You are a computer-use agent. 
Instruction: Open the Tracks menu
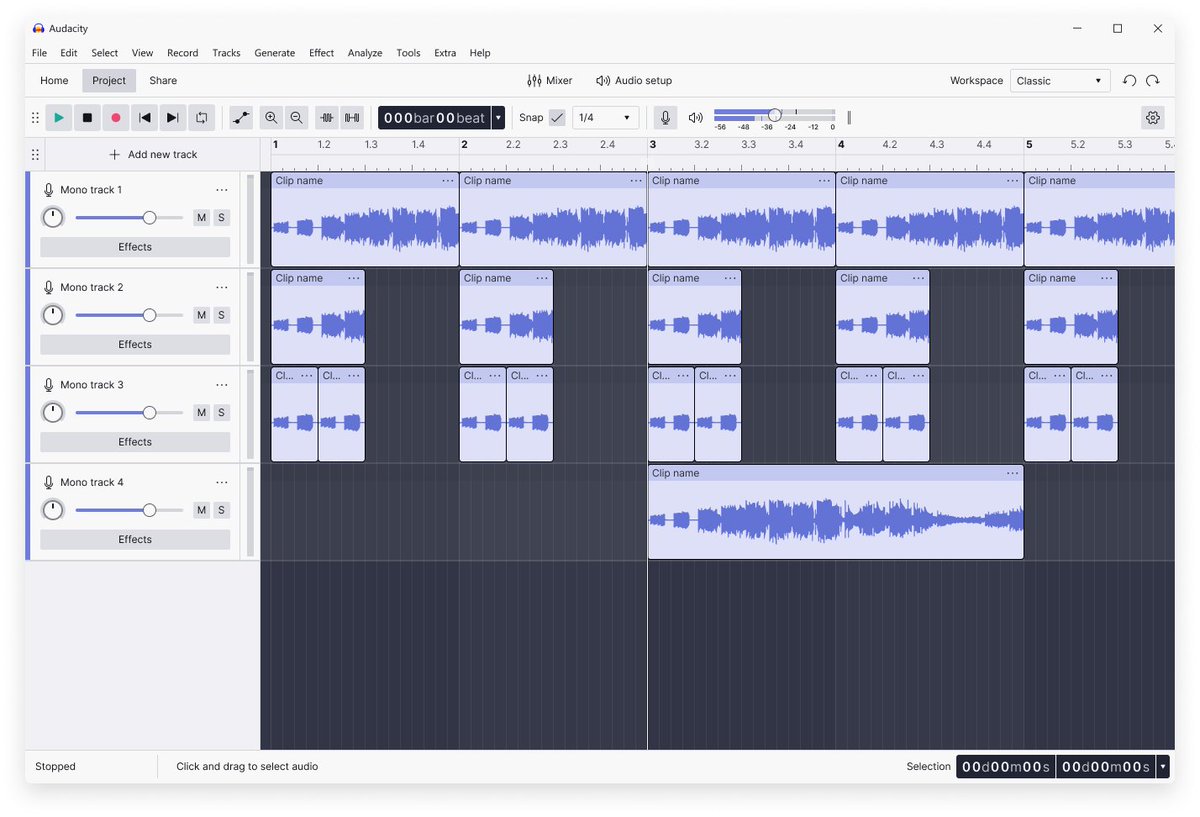[x=226, y=53]
